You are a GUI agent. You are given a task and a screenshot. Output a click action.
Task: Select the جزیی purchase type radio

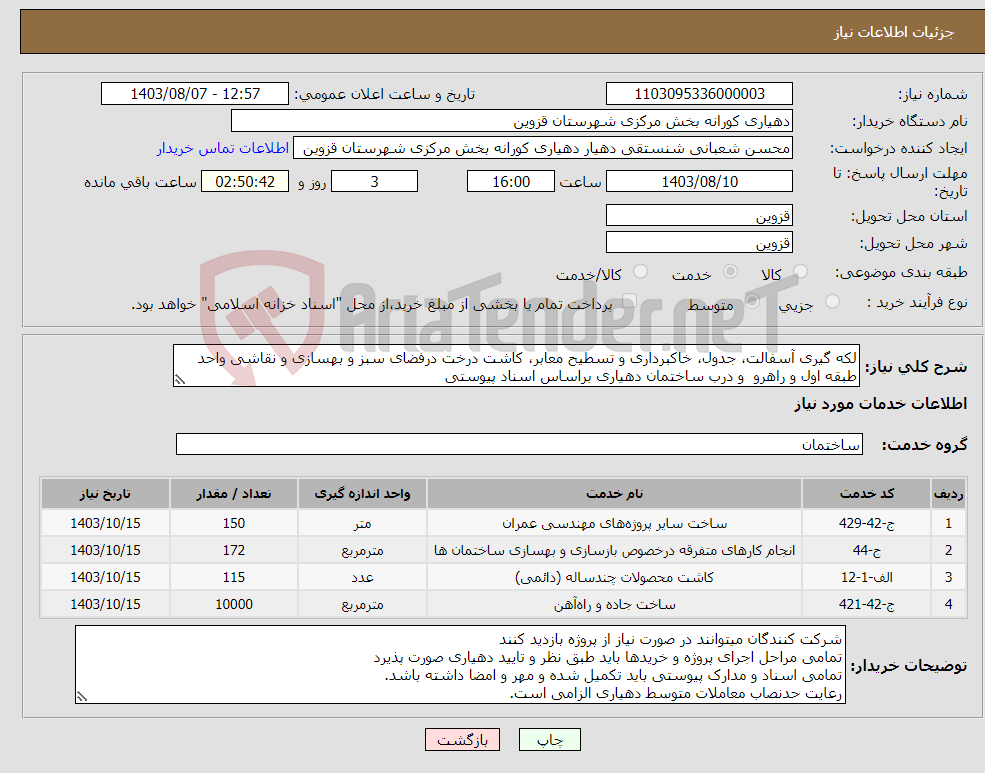[x=832, y=301]
